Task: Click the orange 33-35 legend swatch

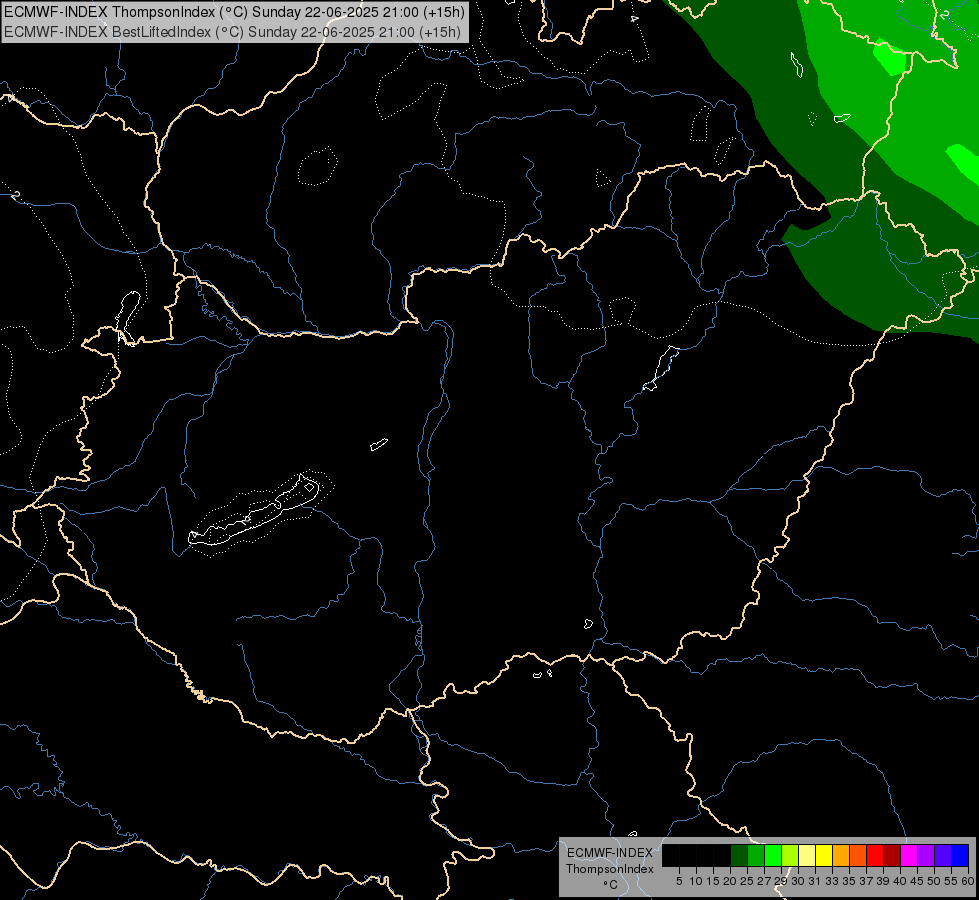Action: 840,856
